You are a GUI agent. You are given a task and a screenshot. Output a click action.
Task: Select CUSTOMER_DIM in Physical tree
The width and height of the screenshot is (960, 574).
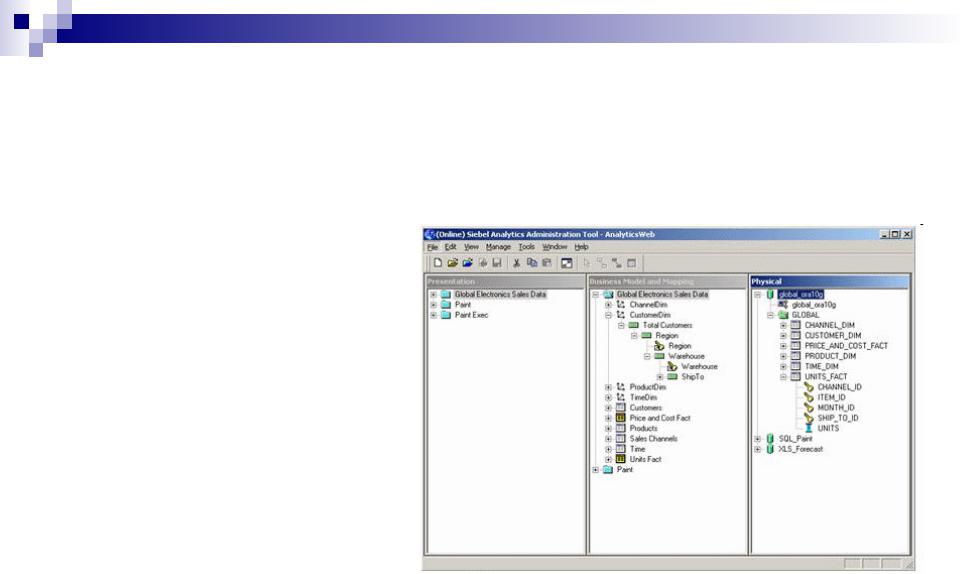point(833,336)
